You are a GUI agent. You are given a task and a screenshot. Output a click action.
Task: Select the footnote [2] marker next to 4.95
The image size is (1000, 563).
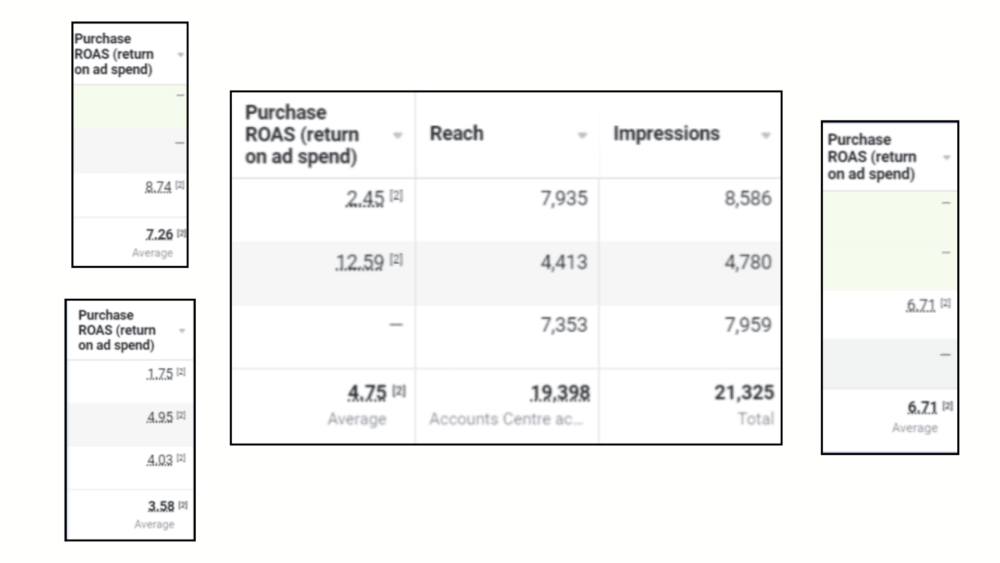coord(182,415)
